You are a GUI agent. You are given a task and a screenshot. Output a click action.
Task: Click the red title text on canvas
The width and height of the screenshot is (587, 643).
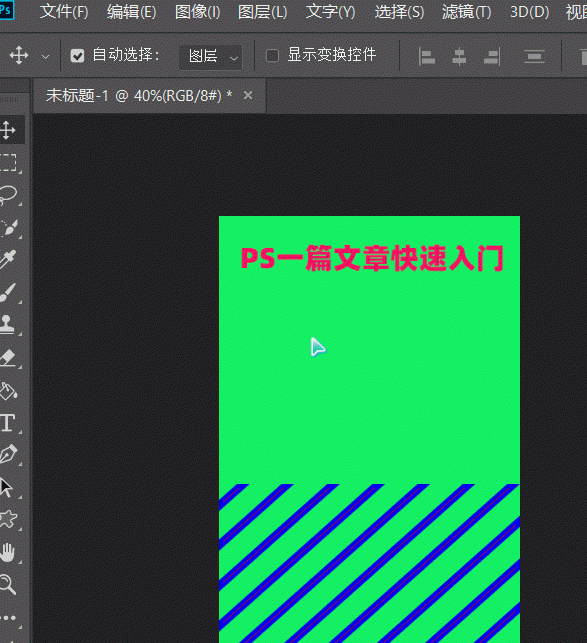click(372, 259)
